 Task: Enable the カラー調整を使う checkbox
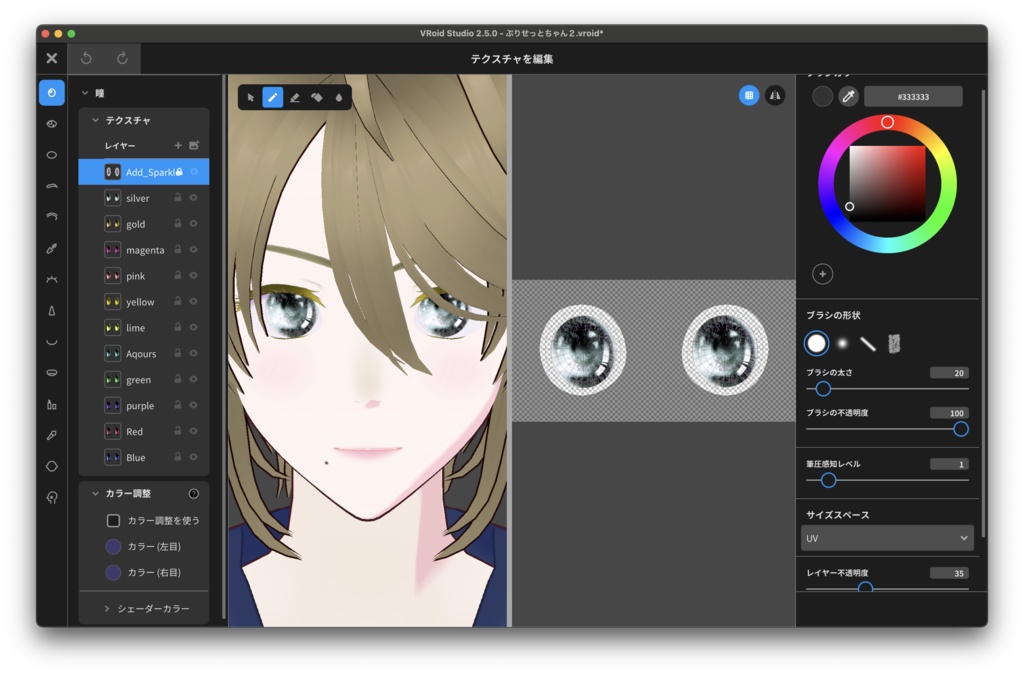coord(113,520)
